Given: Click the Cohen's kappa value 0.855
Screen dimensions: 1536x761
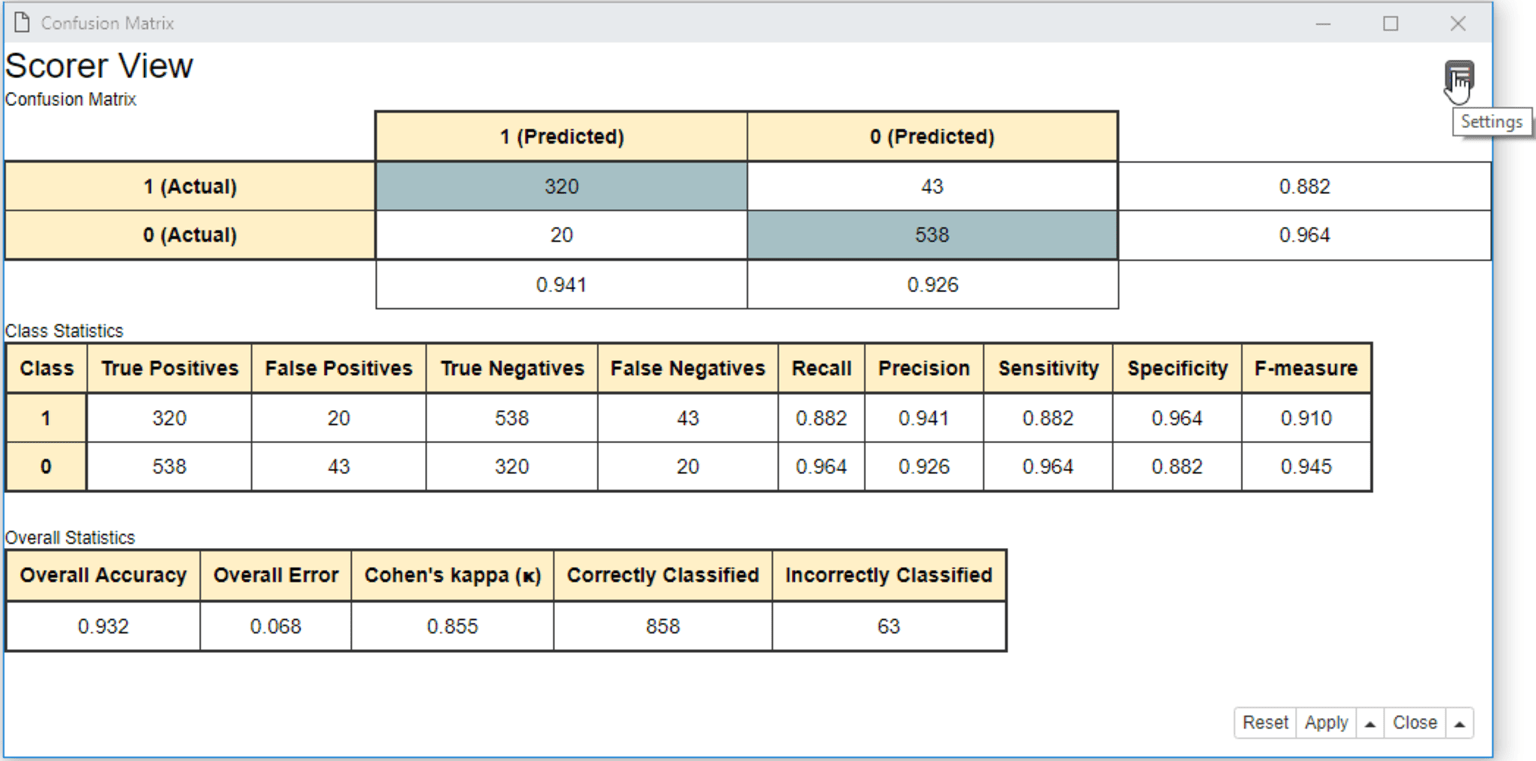Looking at the screenshot, I should [x=453, y=626].
